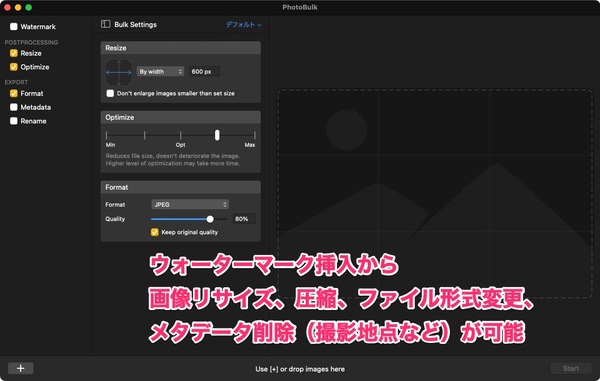Screen dimensions: 600x381
Task: Click the Format section header
Action: point(181,187)
